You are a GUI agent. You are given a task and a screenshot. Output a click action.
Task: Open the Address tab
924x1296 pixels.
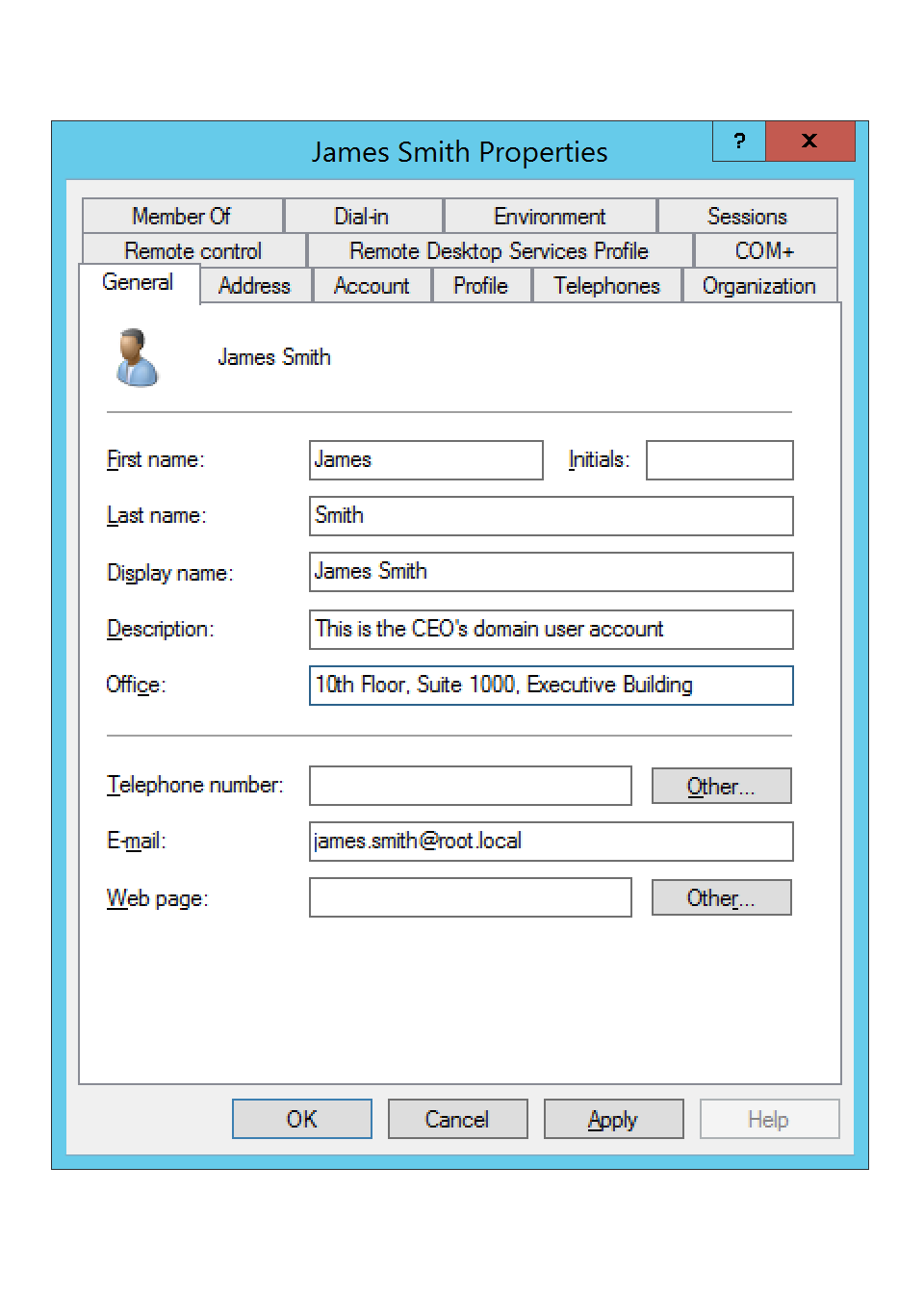(x=255, y=286)
